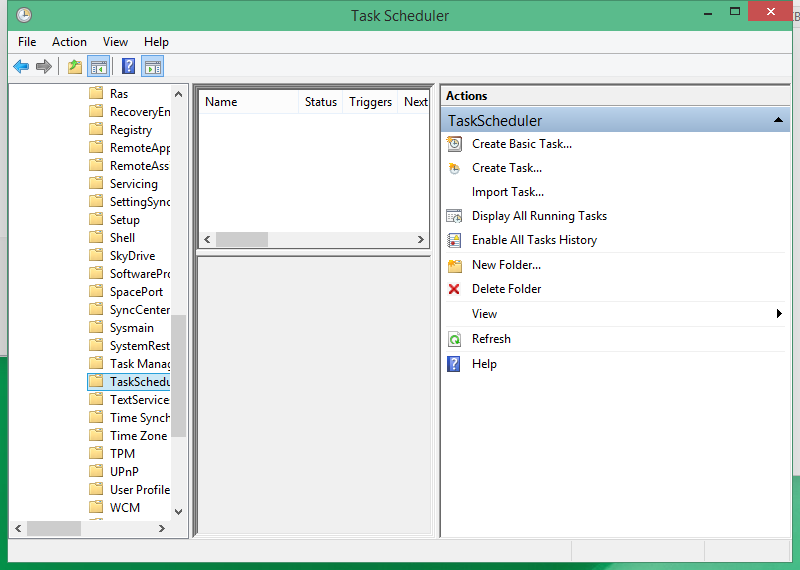Click the Task Scheduler clock title bar icon
The width and height of the screenshot is (800, 570).
pos(23,15)
